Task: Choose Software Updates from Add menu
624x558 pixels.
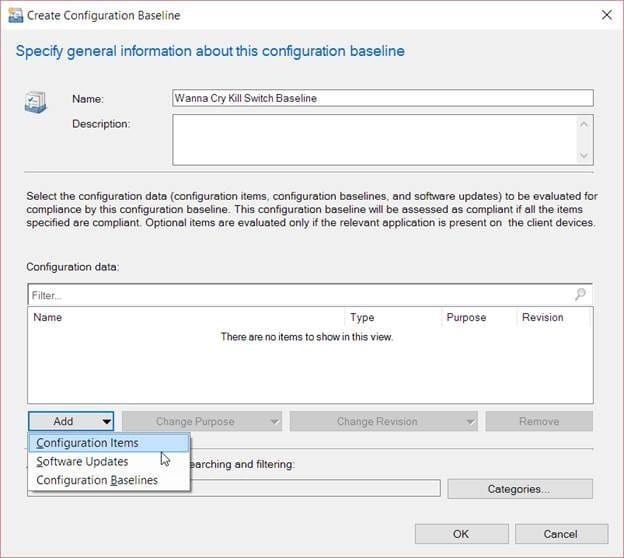Action: click(109, 462)
